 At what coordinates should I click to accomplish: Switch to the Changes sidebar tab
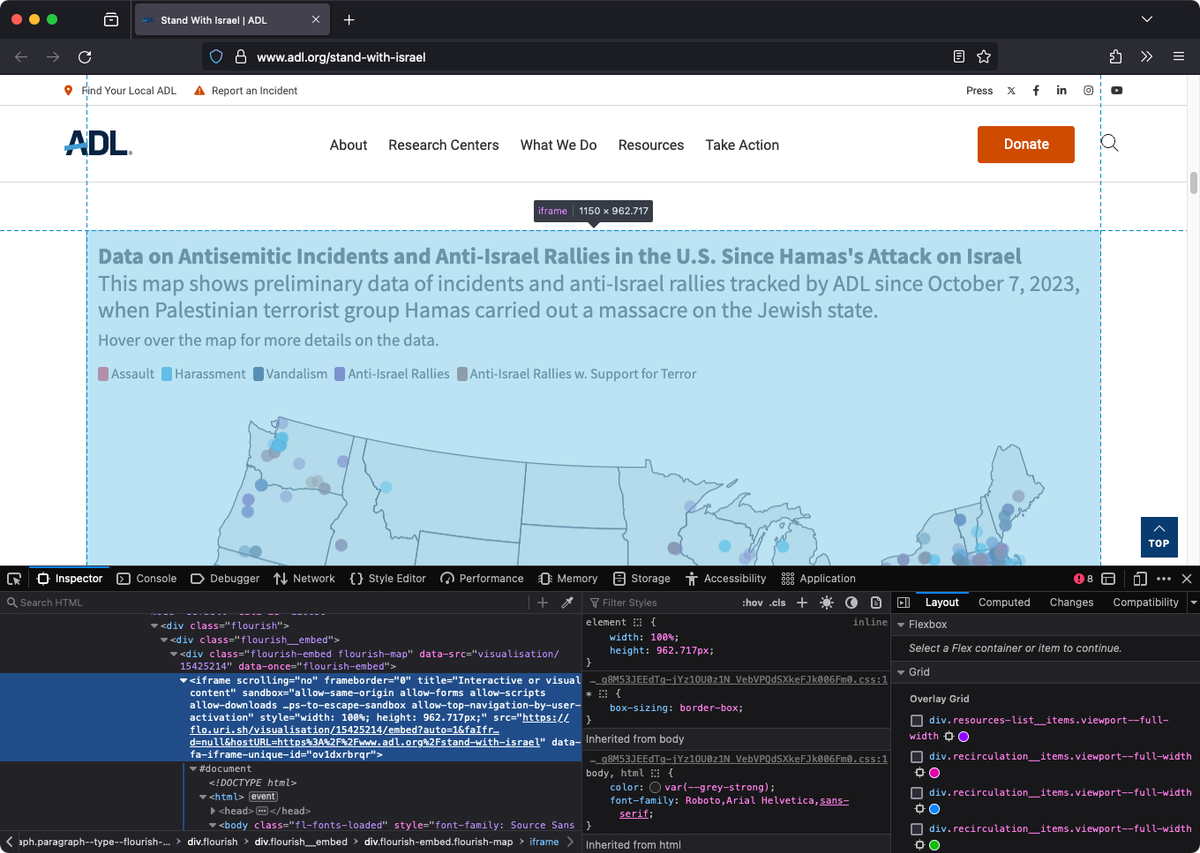(x=1071, y=603)
